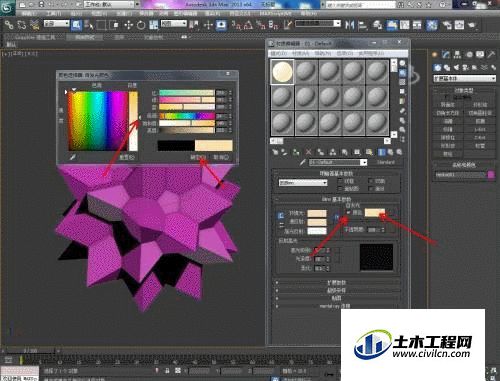Click the Select and Link chain icon
Screen dimensions: 500x381
(x=9, y=25)
